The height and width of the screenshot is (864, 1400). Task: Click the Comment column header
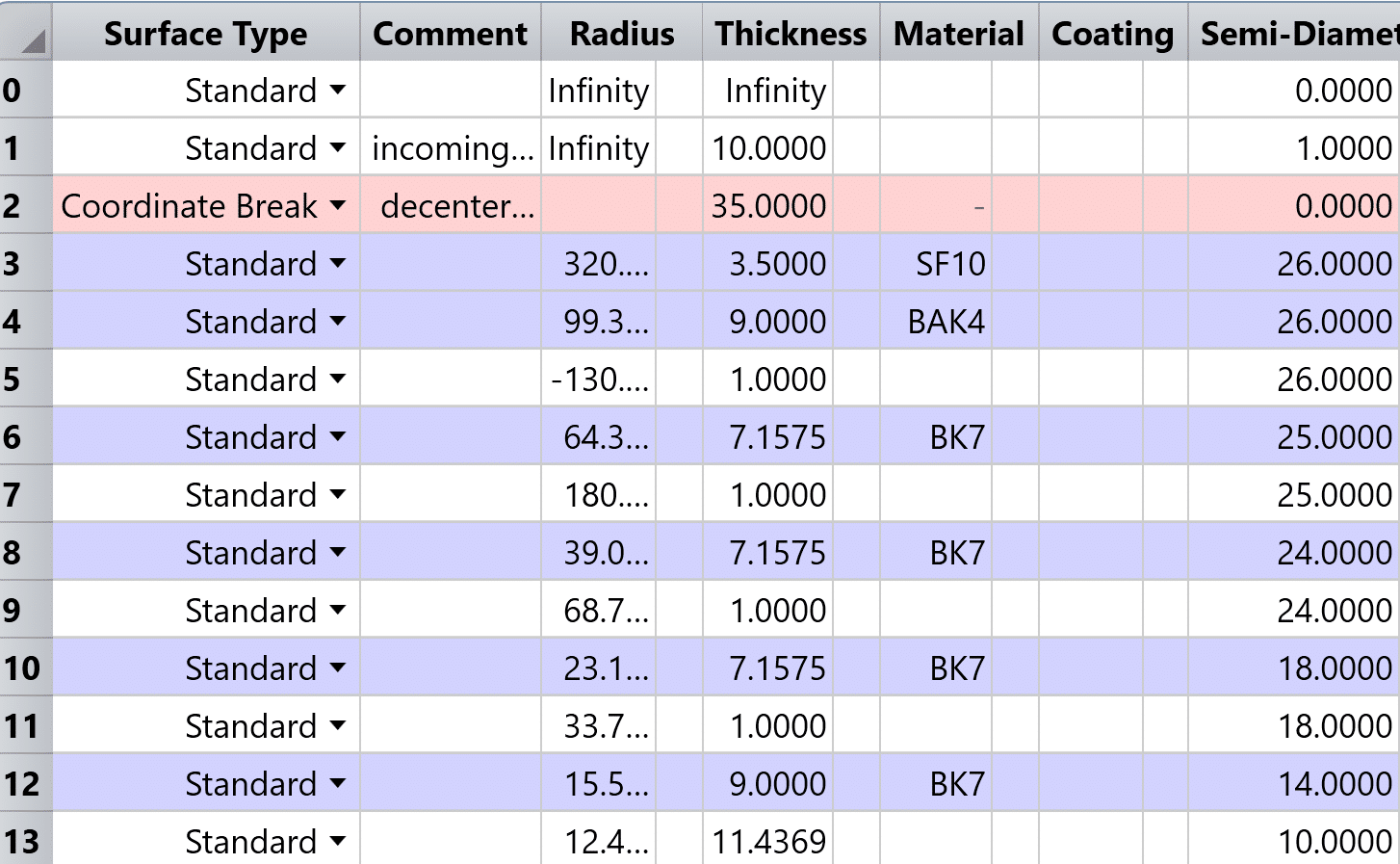[x=451, y=33]
